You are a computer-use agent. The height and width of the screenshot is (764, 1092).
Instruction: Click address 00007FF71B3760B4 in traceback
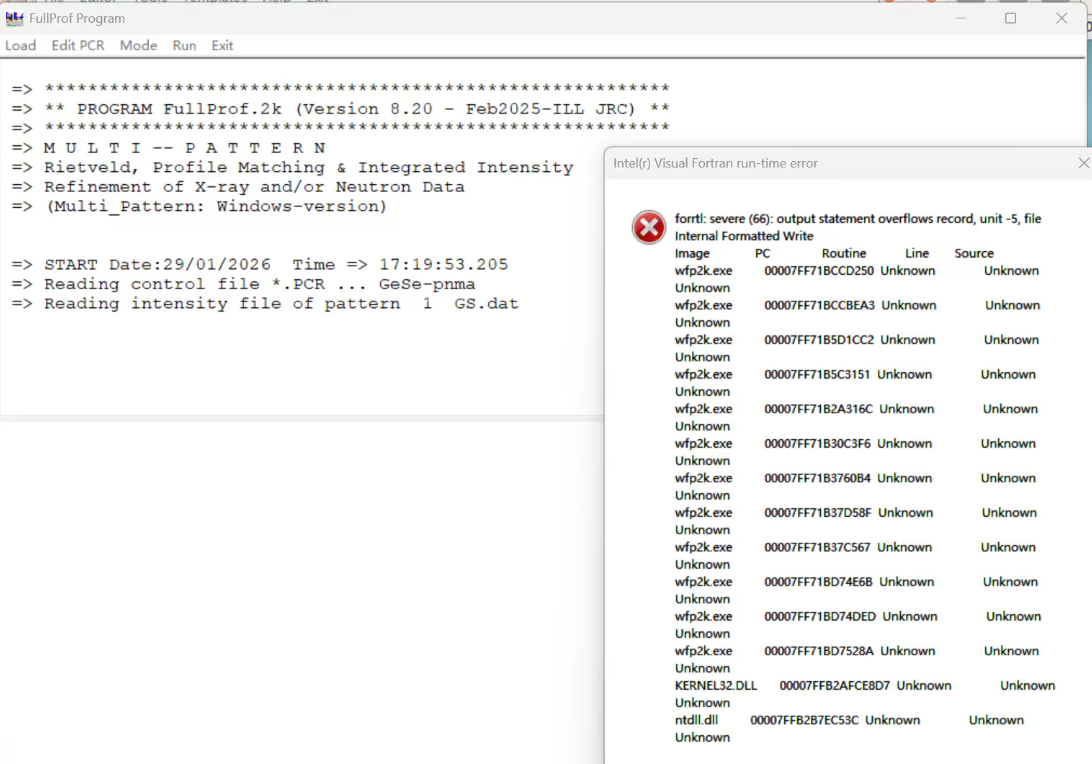818,478
